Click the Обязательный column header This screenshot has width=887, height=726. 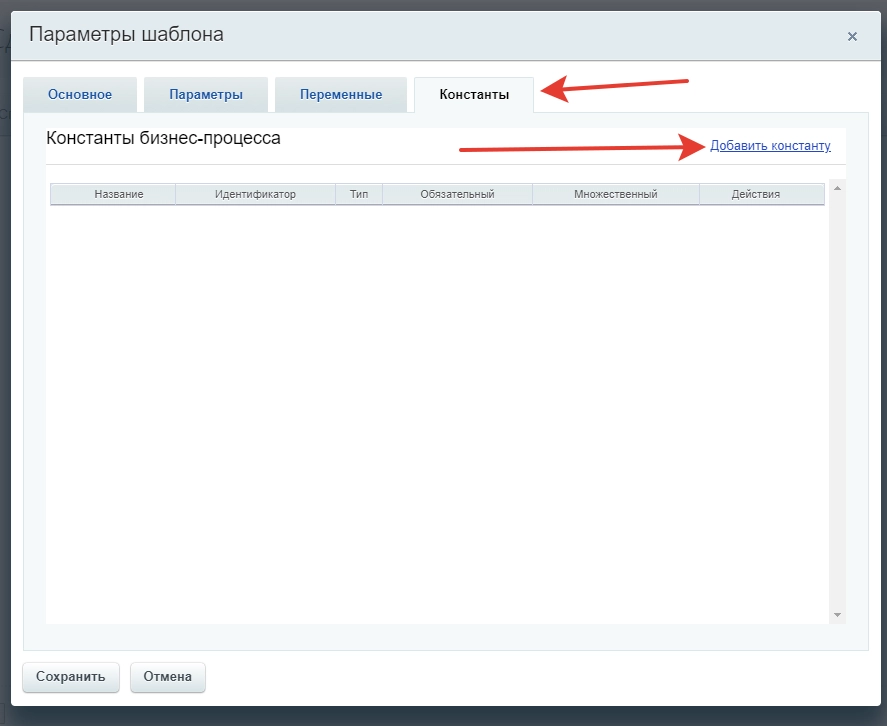click(457, 194)
